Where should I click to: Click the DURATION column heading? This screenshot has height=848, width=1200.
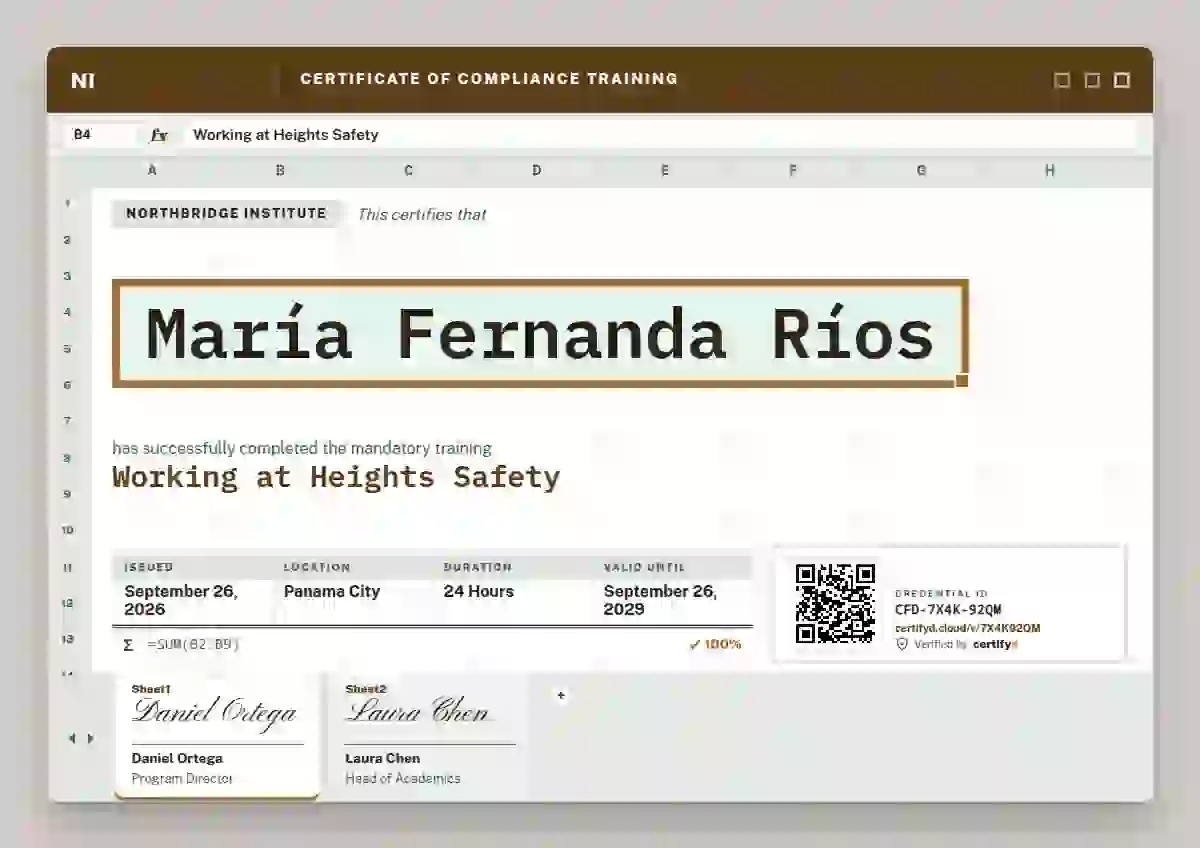pos(478,567)
